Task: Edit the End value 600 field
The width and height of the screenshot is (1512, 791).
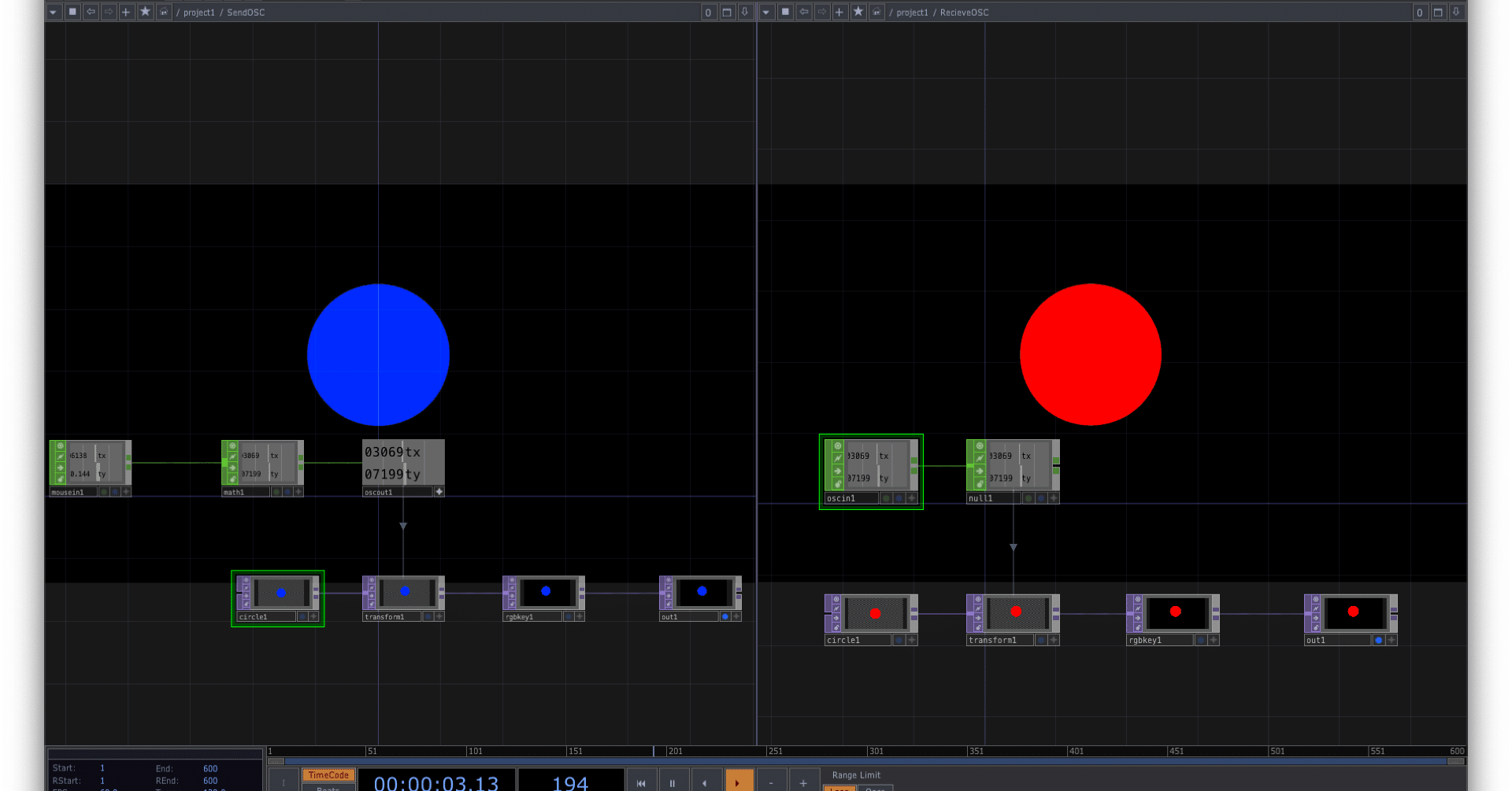Action: [210, 768]
